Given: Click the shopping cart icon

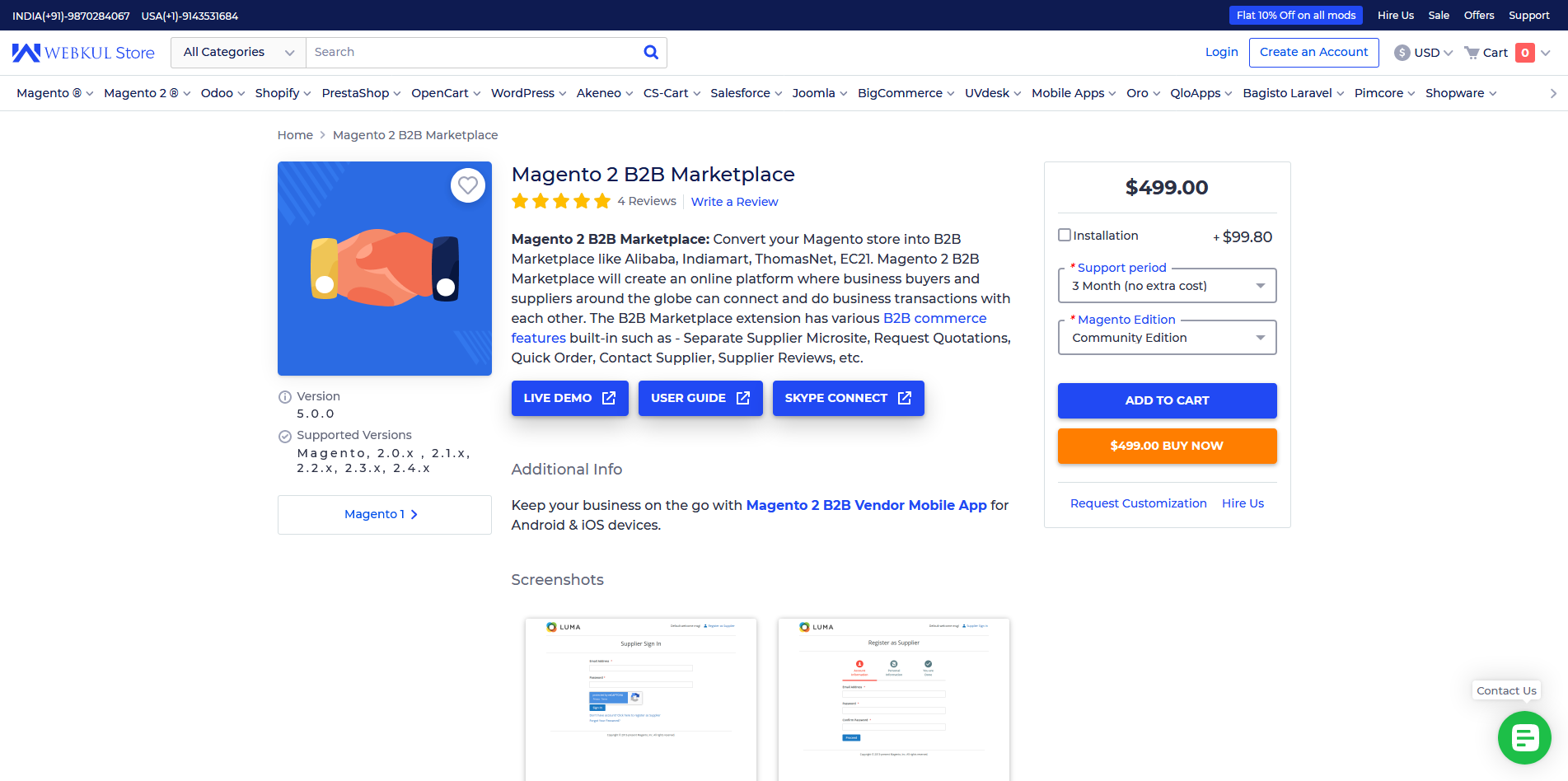Looking at the screenshot, I should click(x=1472, y=53).
